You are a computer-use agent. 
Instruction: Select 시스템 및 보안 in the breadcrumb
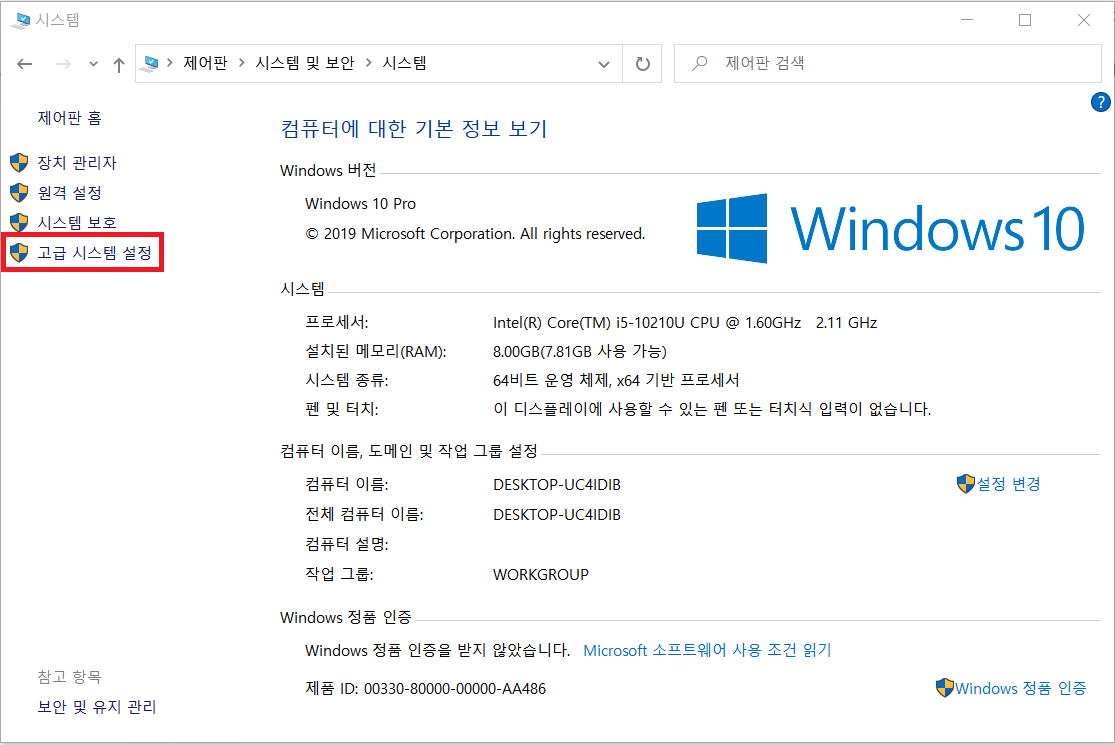point(304,63)
